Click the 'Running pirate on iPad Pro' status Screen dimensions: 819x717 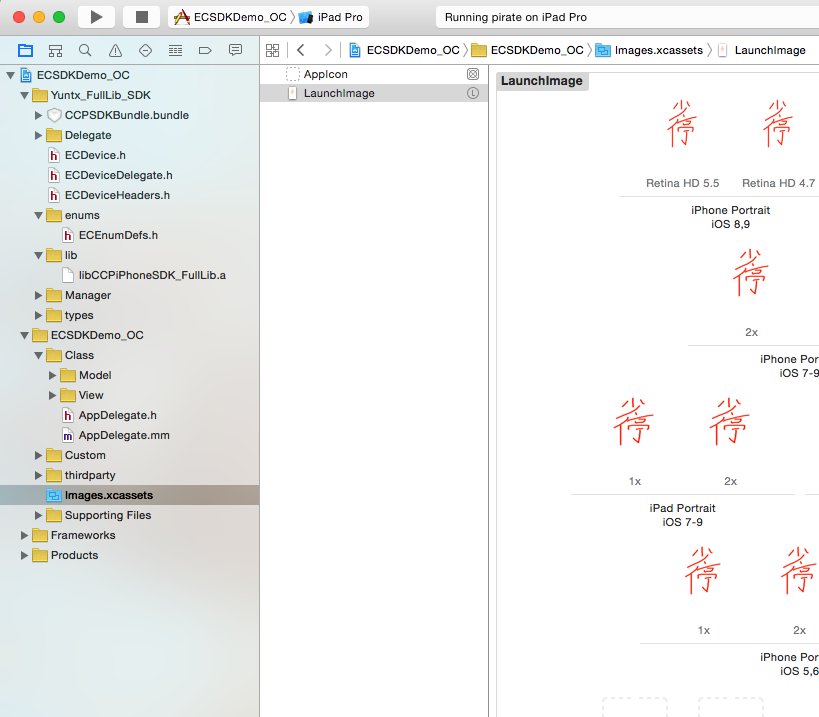[516, 17]
